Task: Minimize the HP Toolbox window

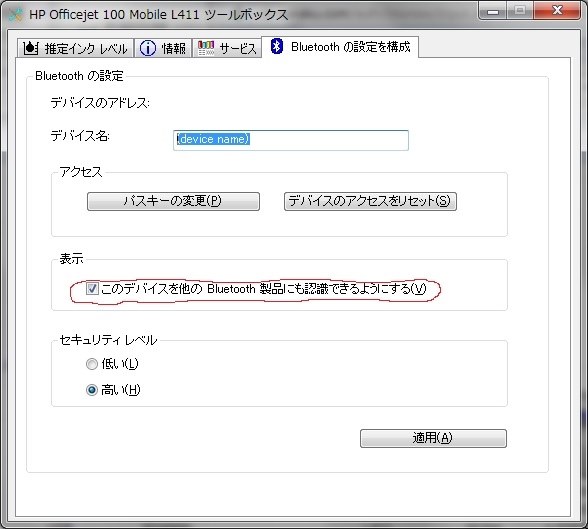Action: pos(493,11)
